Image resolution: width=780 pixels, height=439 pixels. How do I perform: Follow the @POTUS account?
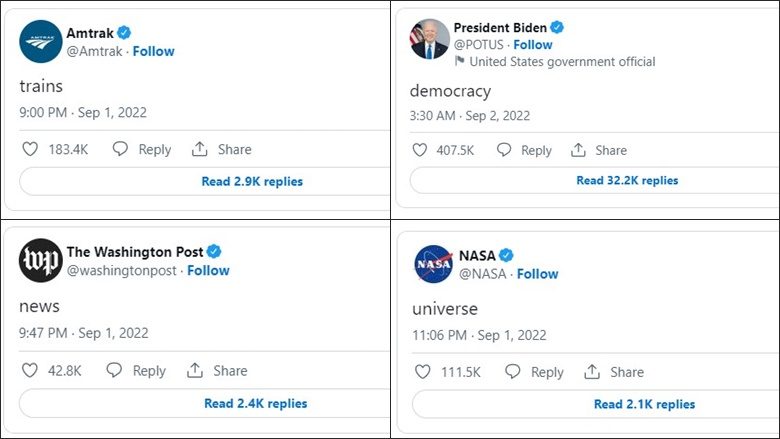pyautogui.click(x=533, y=45)
